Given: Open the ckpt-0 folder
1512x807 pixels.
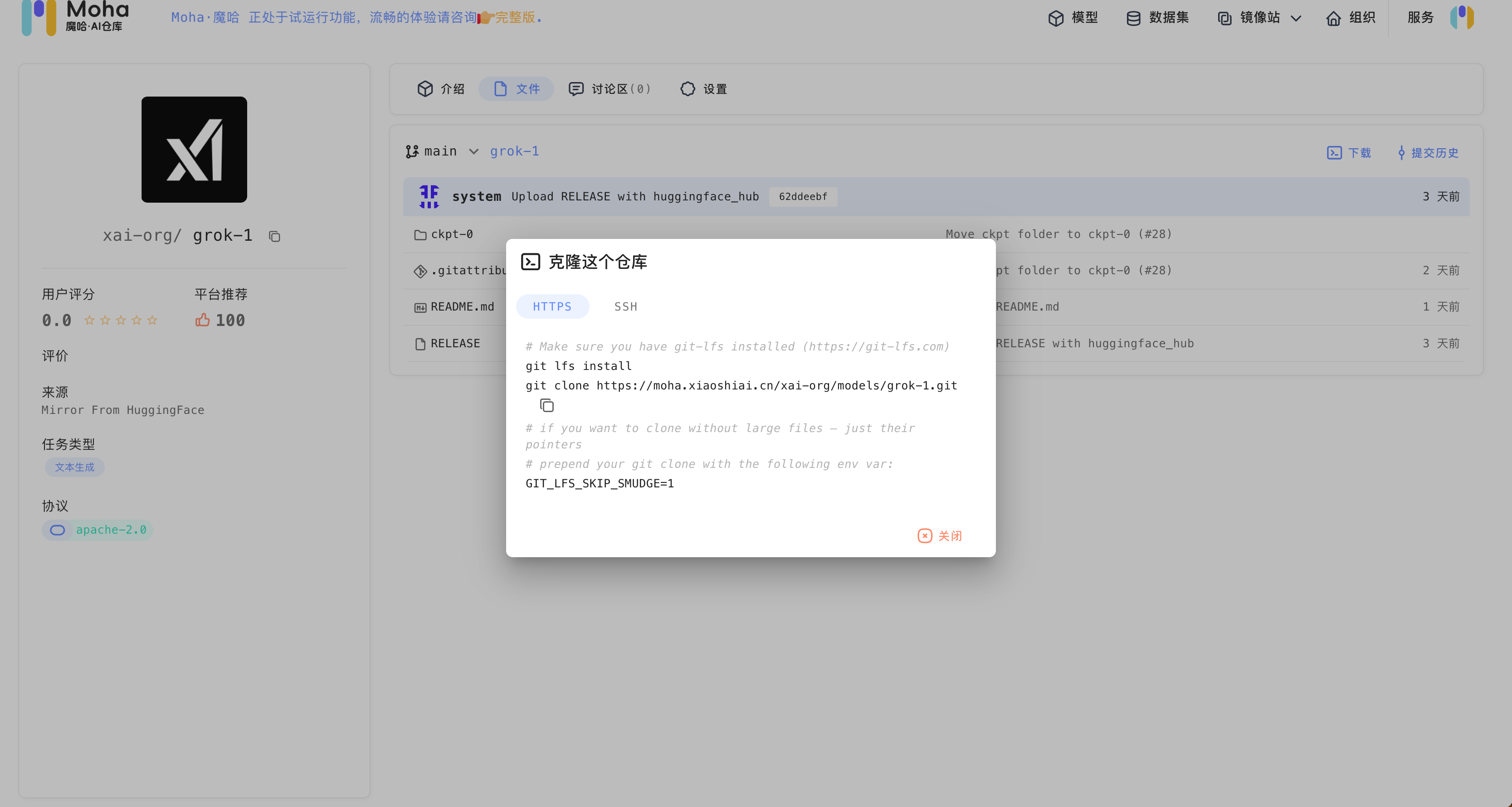Looking at the screenshot, I should (x=451, y=234).
